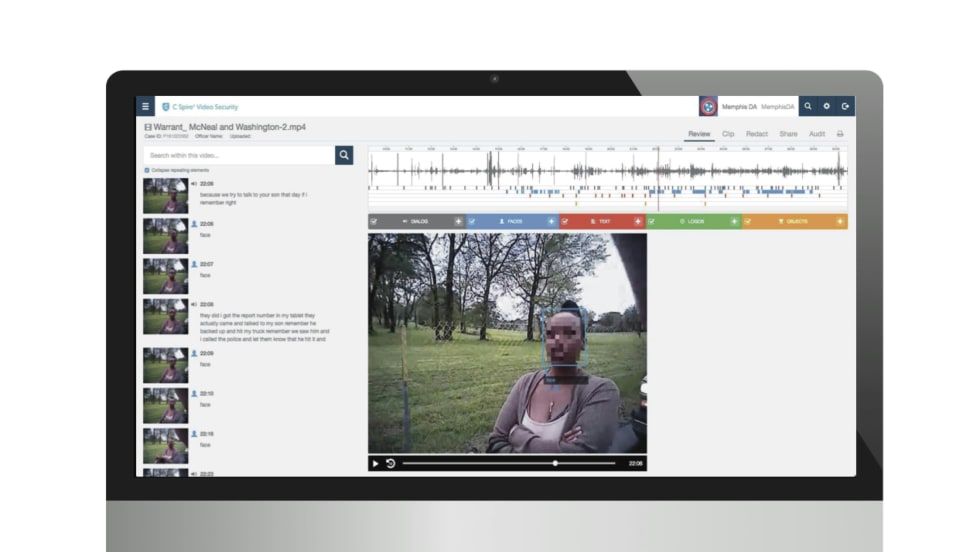Click the rewind/replay icon in player
This screenshot has height=552, width=980.
coord(390,463)
